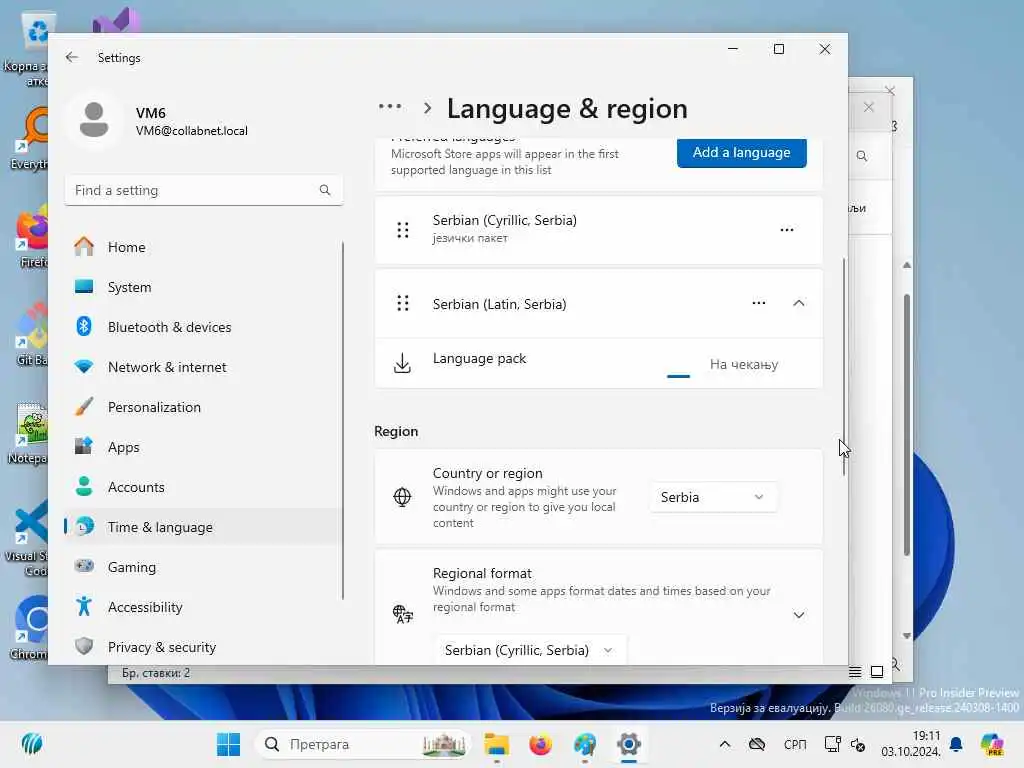The width and height of the screenshot is (1024, 768).
Task: Launch Firefox from the taskbar
Action: (540, 744)
